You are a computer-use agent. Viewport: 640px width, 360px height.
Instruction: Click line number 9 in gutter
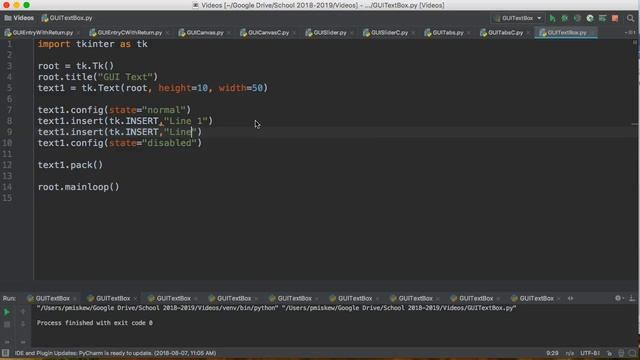(x=9, y=132)
